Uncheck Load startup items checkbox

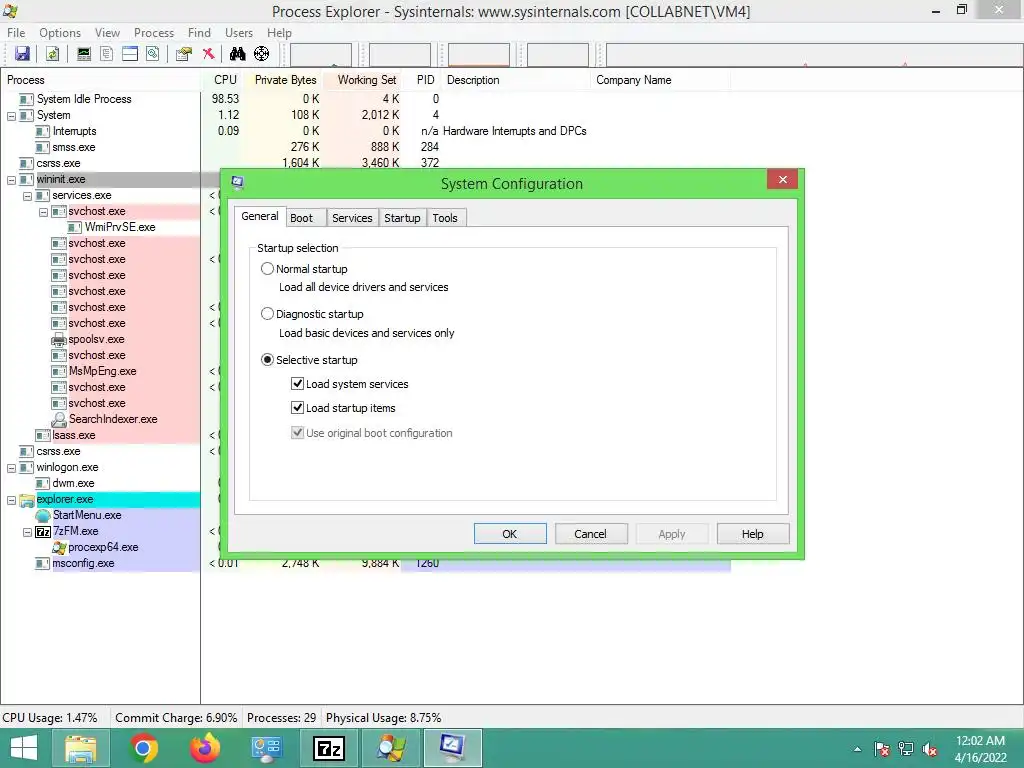point(297,408)
